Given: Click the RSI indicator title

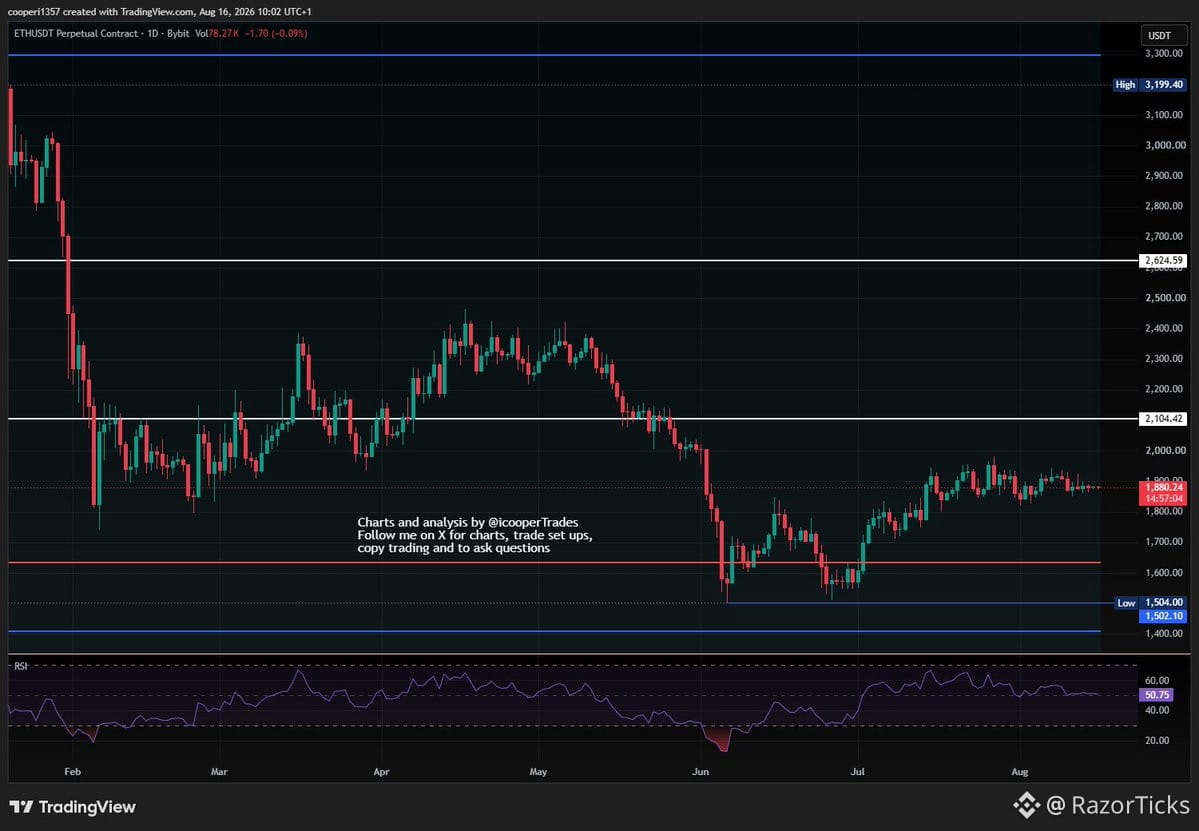Looking at the screenshot, I should click(x=21, y=666).
